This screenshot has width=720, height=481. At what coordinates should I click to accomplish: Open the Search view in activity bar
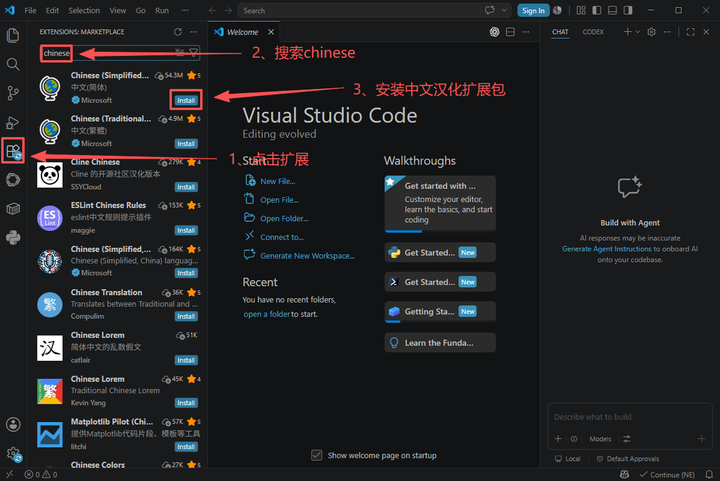tap(13, 64)
